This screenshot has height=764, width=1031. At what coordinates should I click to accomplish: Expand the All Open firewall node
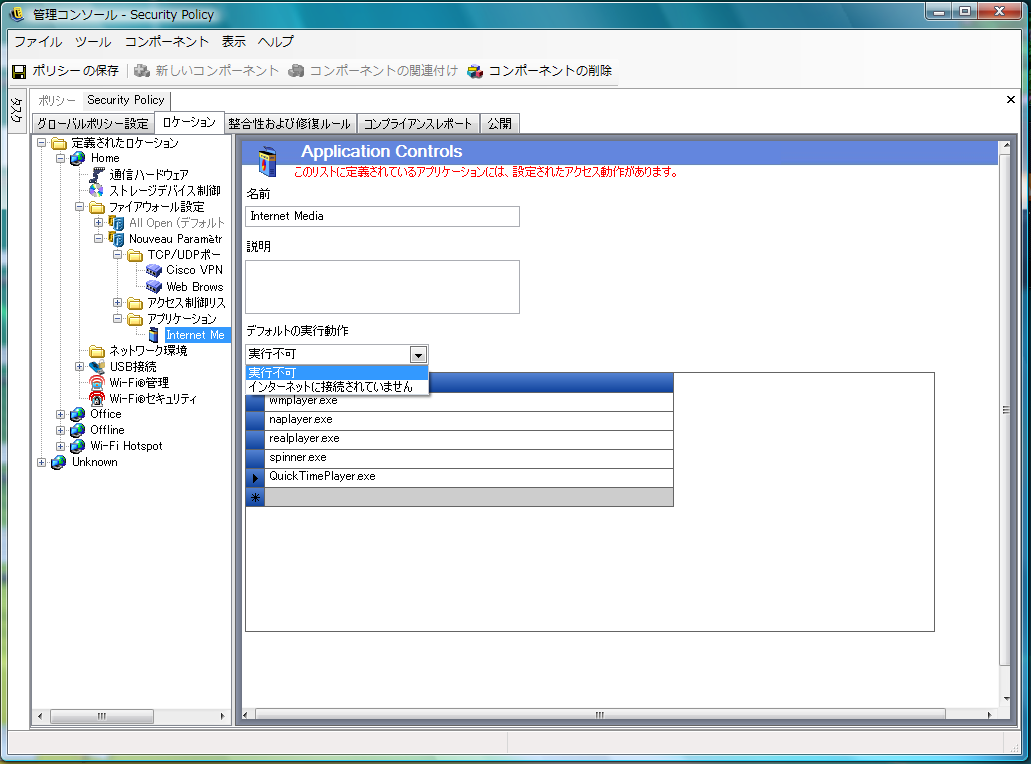pyautogui.click(x=99, y=222)
